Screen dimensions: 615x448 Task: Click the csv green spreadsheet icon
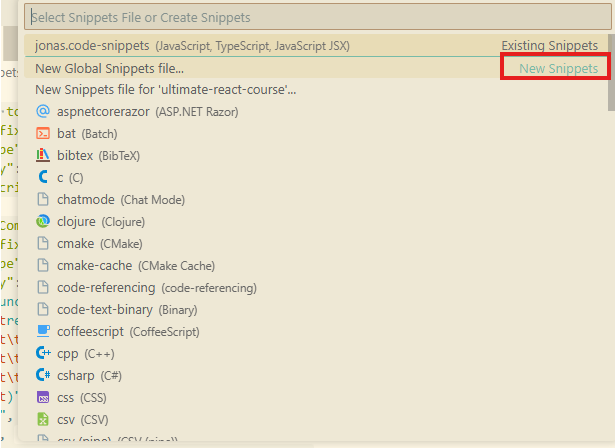point(43,419)
